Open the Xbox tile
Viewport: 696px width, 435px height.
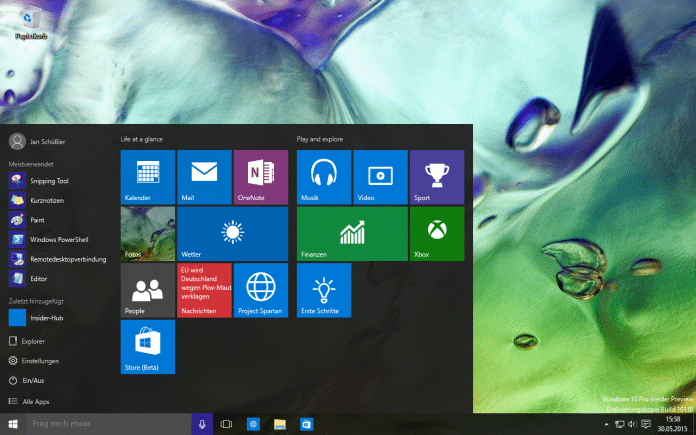436,233
